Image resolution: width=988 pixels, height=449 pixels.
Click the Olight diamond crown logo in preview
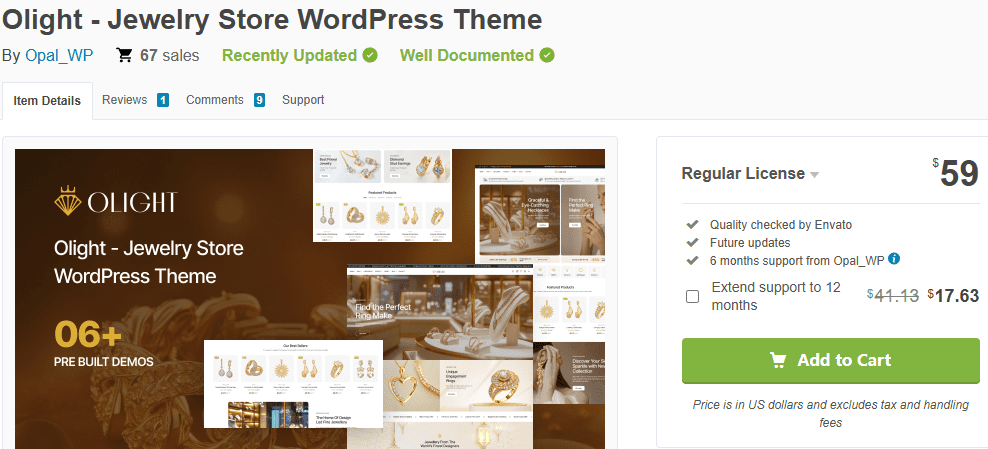click(x=68, y=201)
